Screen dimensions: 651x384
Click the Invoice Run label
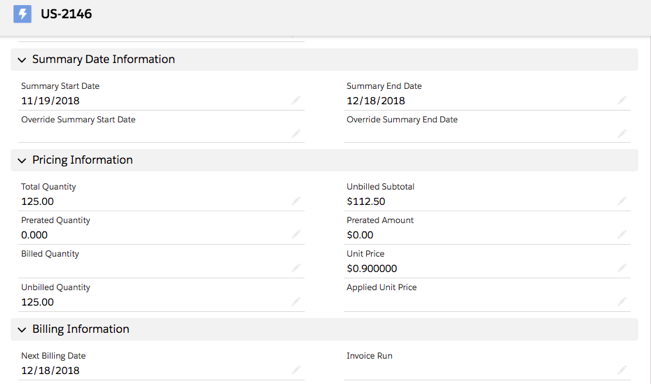[x=370, y=356]
